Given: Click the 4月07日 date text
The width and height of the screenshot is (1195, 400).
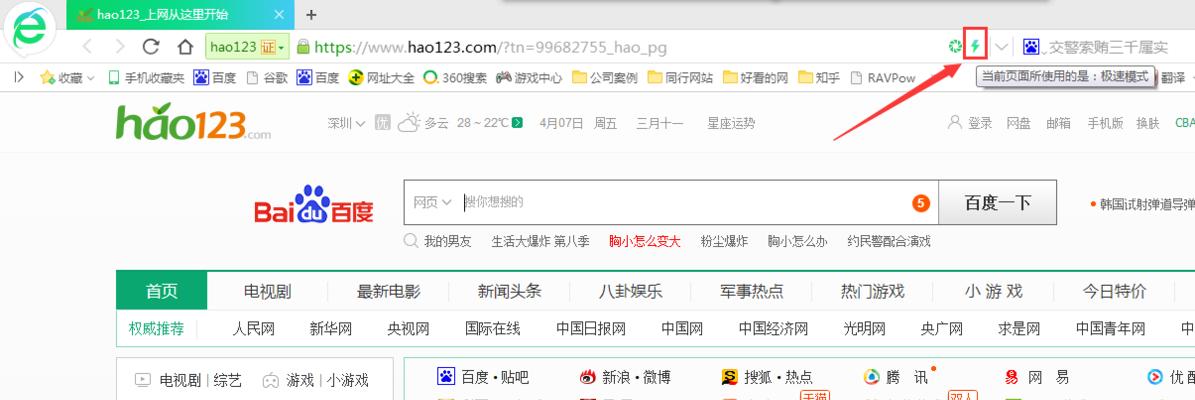Looking at the screenshot, I should pos(561,123).
